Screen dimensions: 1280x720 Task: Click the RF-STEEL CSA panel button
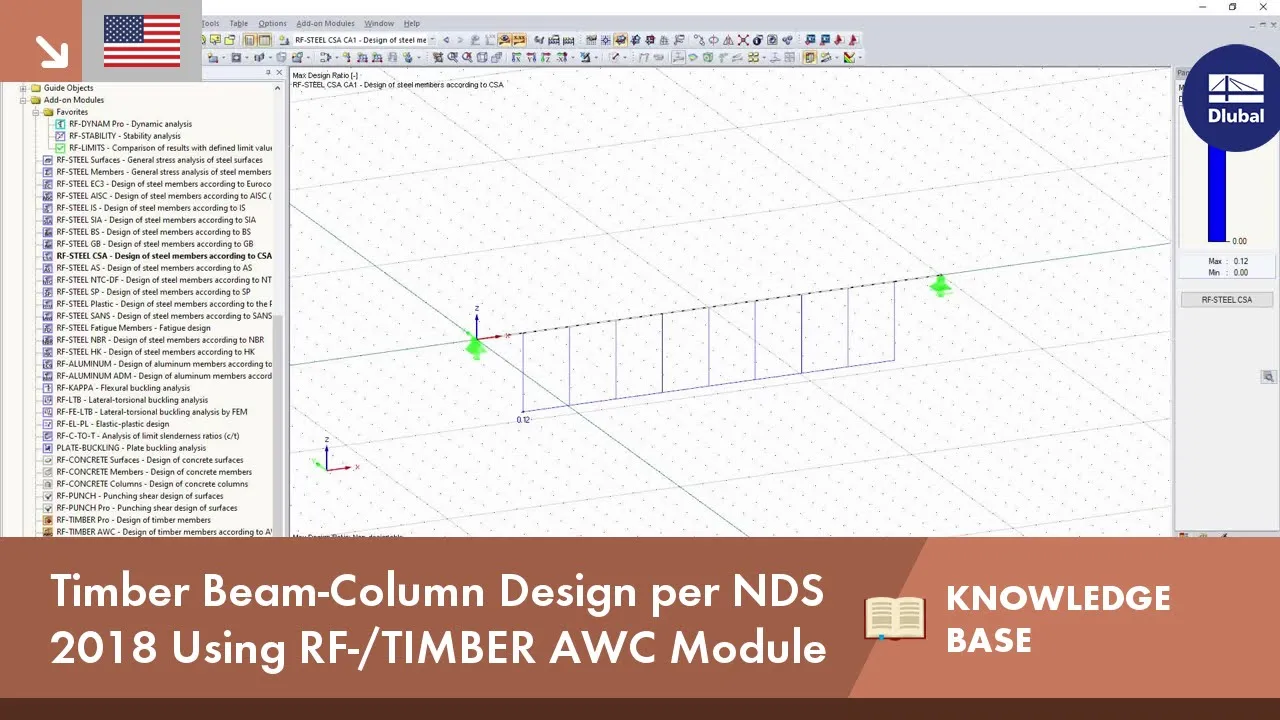(1226, 300)
